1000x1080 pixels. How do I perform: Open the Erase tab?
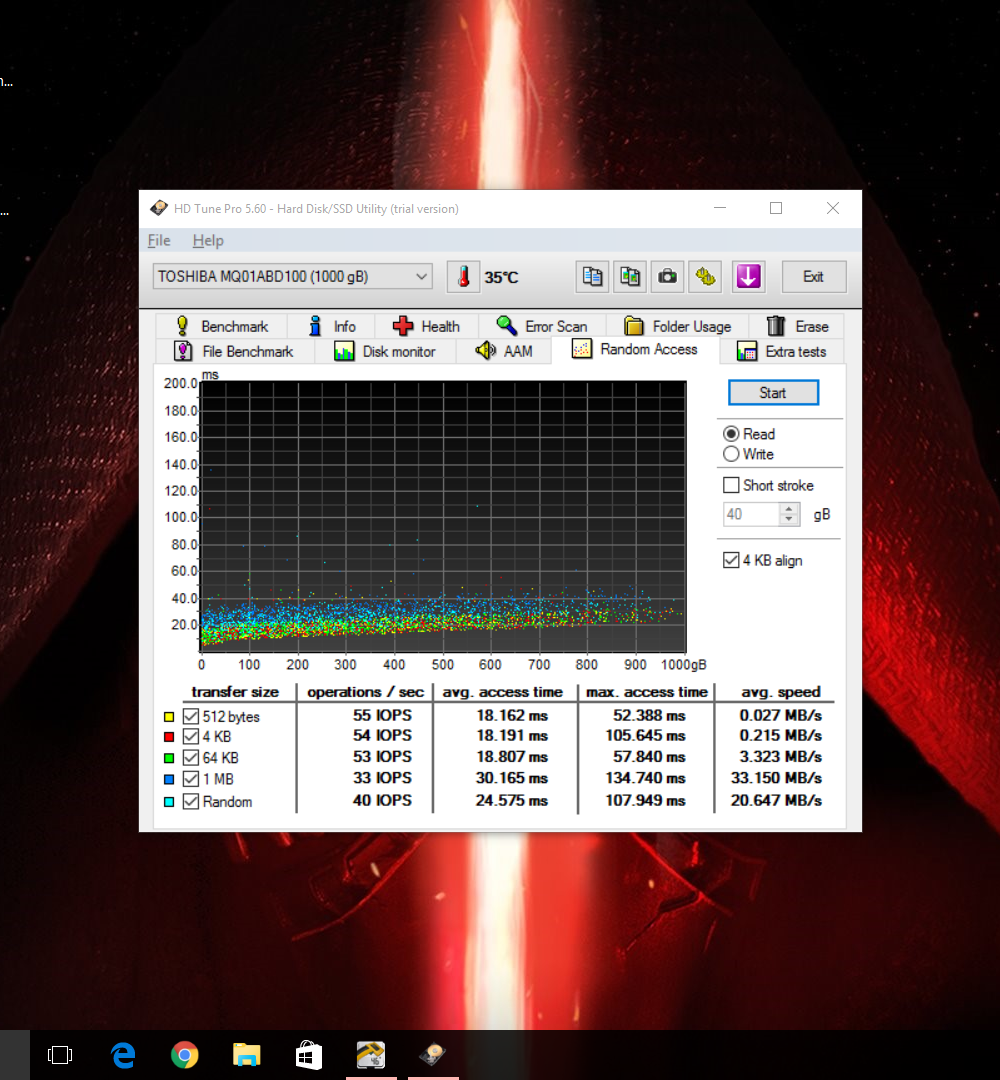point(798,326)
